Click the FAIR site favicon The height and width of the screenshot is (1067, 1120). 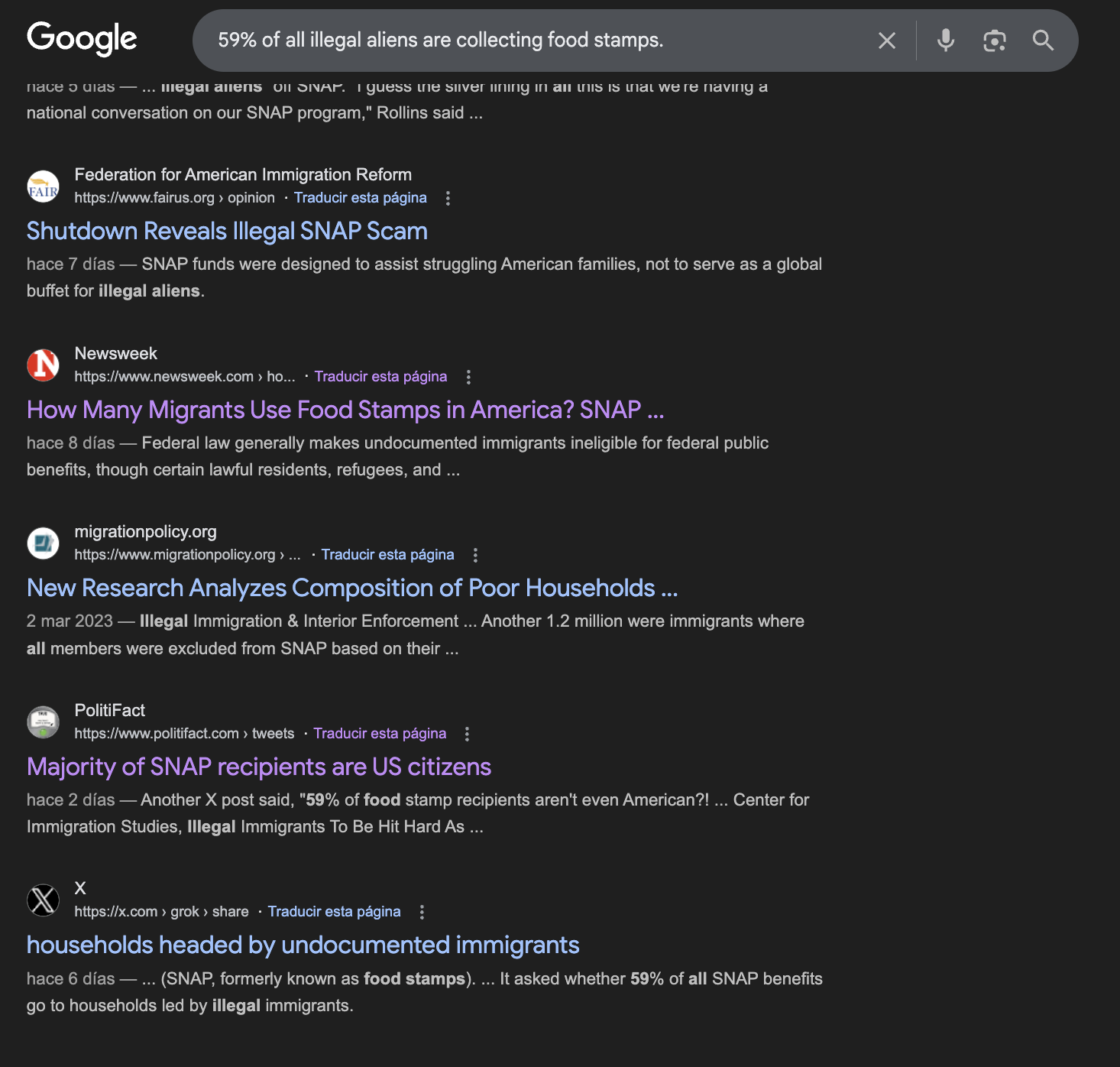44,186
